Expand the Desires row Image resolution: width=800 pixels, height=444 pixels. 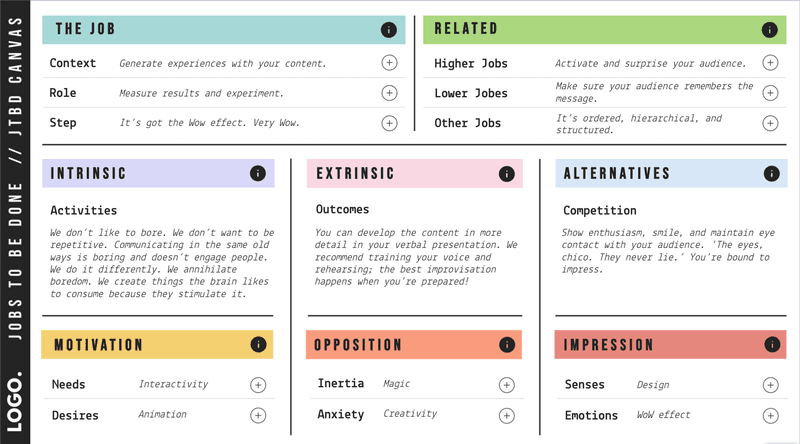pyautogui.click(x=258, y=414)
